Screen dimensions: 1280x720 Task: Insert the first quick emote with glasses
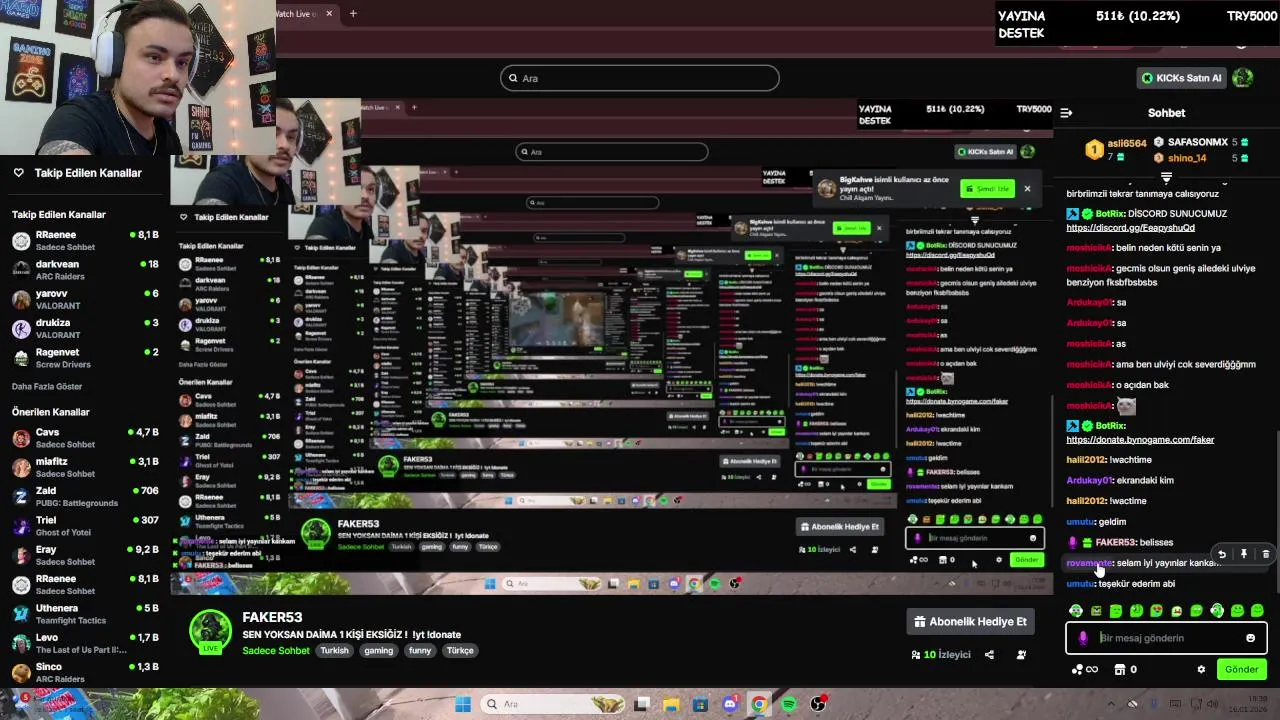[x=1076, y=611]
